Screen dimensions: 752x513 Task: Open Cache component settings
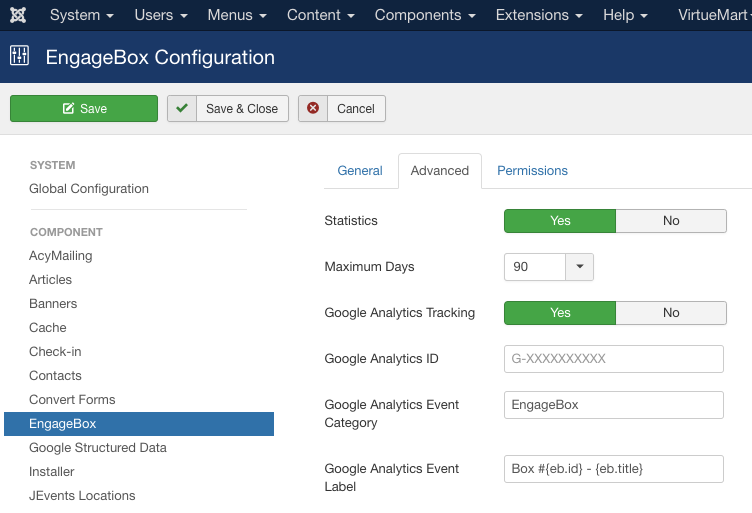[x=47, y=328]
